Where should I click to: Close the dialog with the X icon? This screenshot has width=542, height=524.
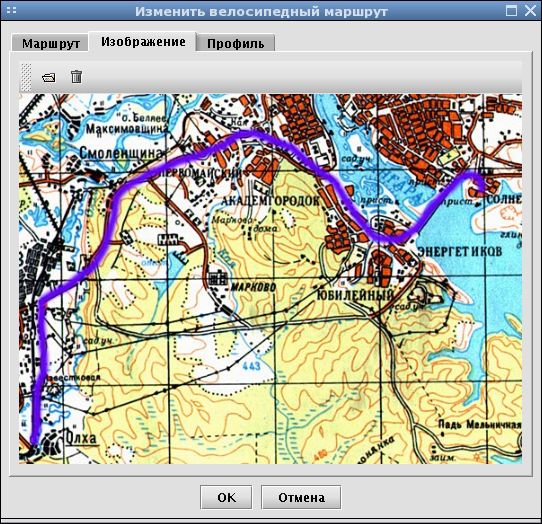pyautogui.click(x=530, y=10)
